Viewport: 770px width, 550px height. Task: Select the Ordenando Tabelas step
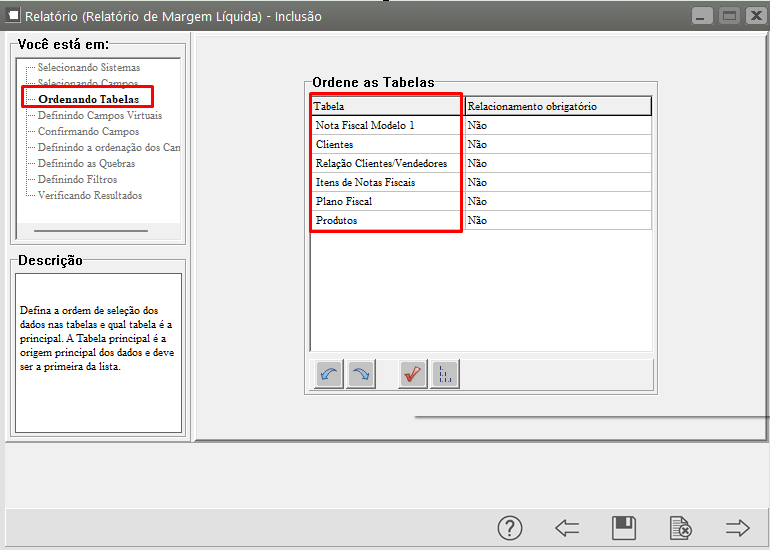pyautogui.click(x=88, y=99)
